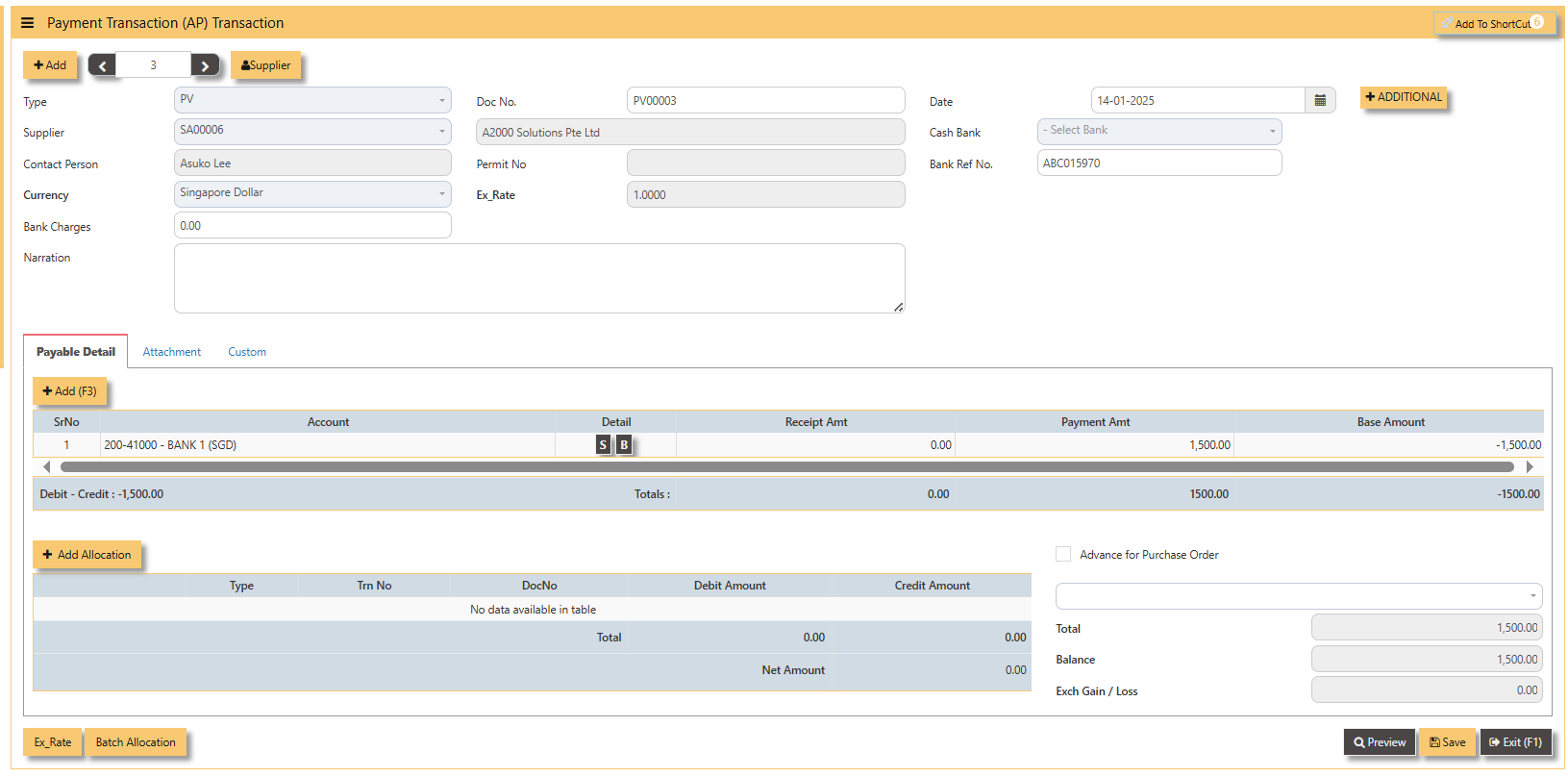Open the Preview of the transaction
The height and width of the screenshot is (777, 1568).
(1379, 742)
